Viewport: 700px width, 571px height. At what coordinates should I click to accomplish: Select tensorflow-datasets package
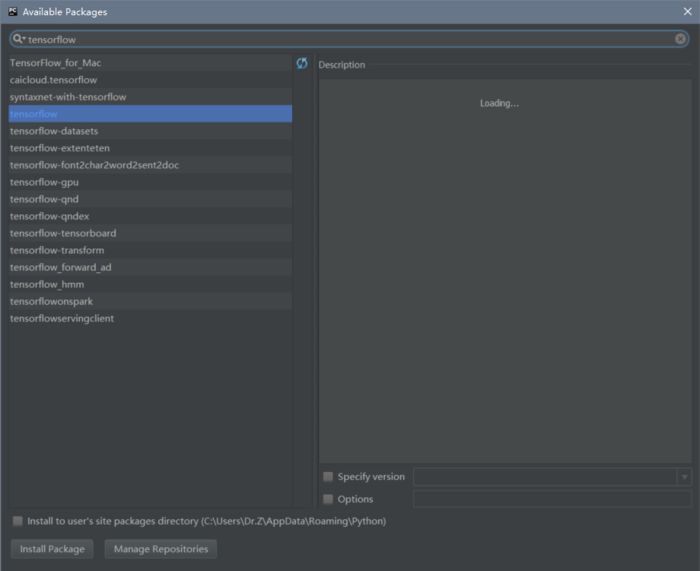[x=150, y=131]
